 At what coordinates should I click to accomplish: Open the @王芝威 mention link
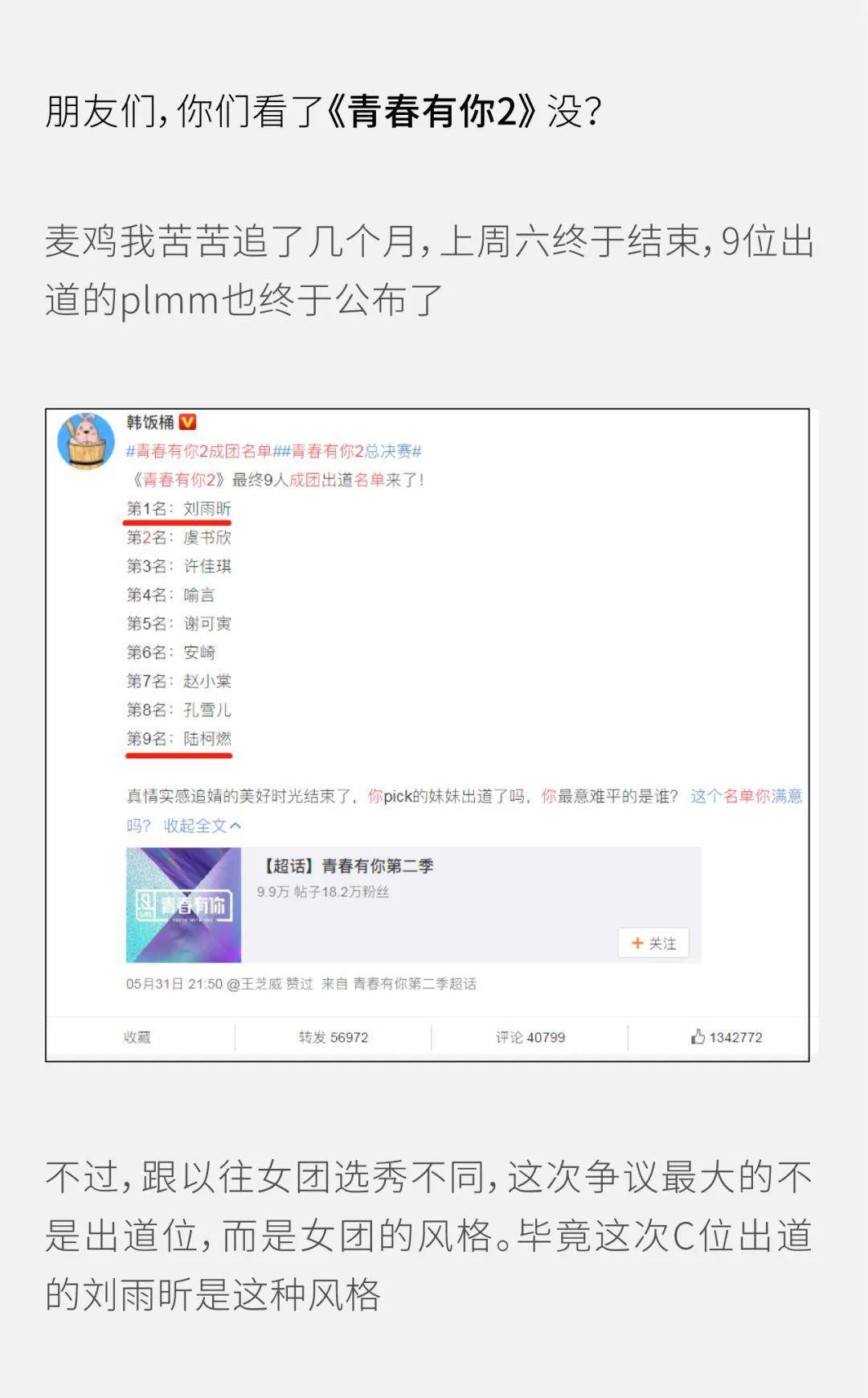point(254,984)
